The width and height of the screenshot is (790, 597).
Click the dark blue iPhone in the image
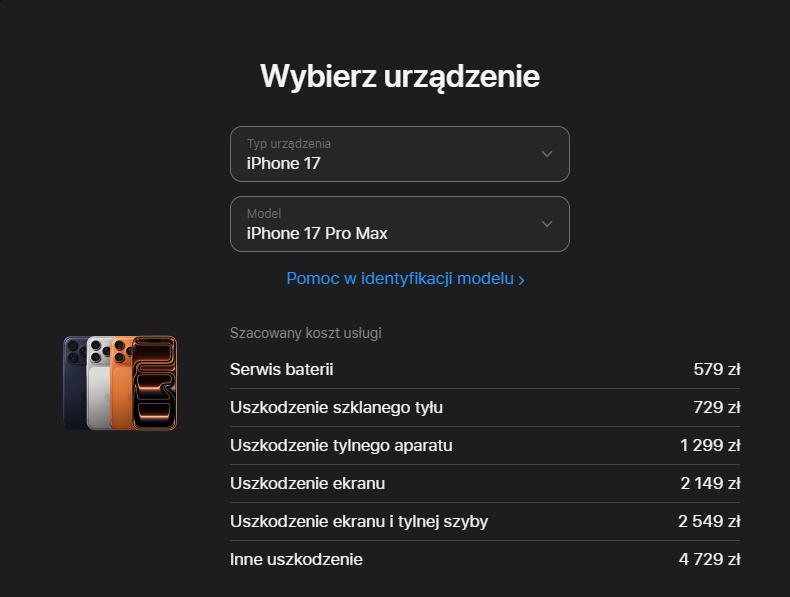(x=74, y=383)
